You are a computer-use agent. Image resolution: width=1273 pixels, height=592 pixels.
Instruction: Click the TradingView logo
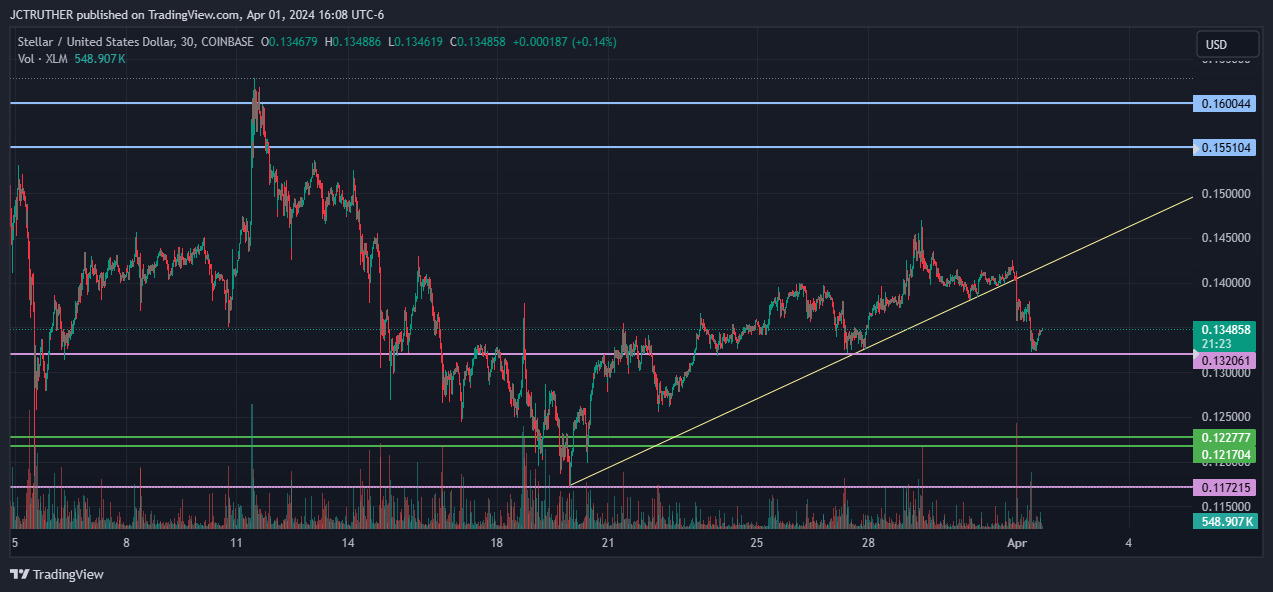point(57,574)
